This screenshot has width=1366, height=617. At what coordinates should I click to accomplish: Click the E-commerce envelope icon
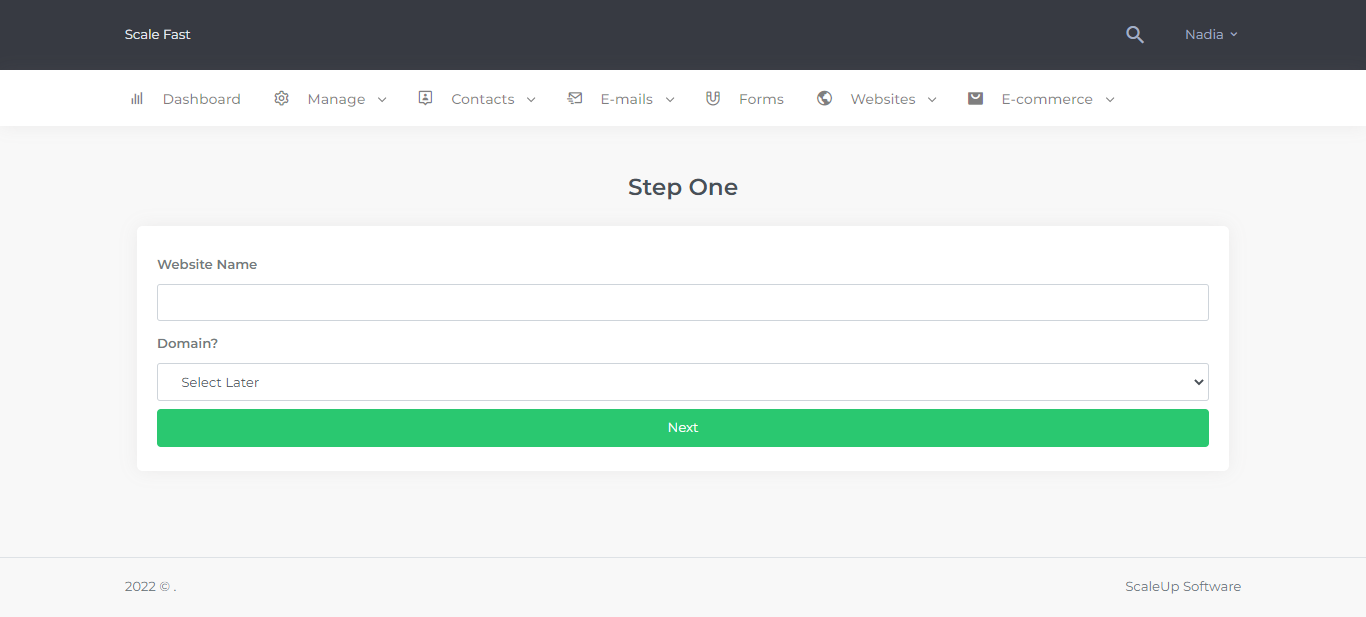click(x=976, y=98)
